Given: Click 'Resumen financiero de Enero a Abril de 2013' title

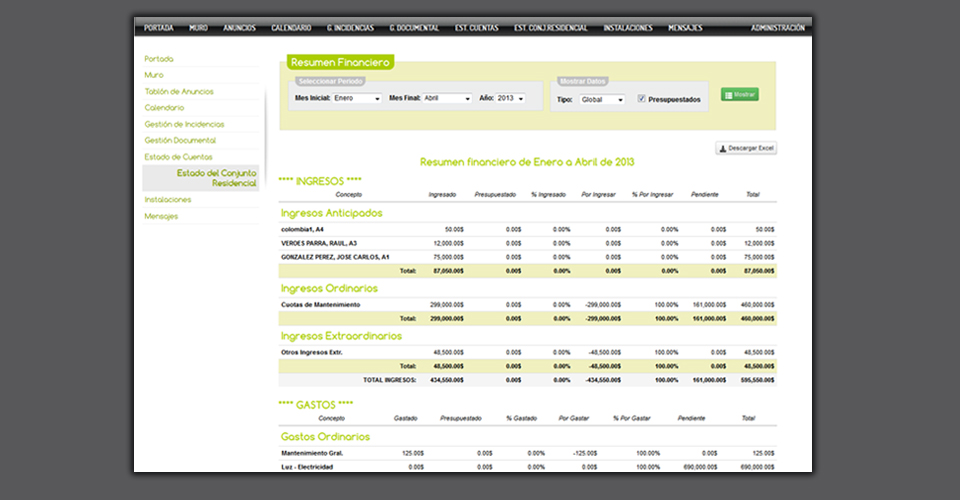Looking at the screenshot, I should [x=527, y=162].
